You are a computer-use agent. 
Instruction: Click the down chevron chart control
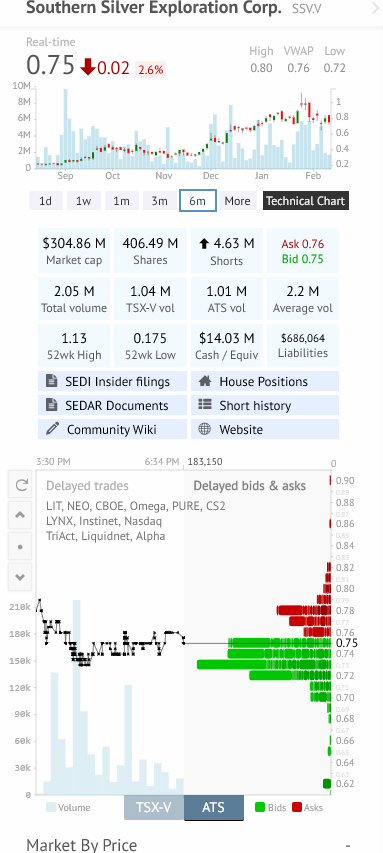pyautogui.click(x=21, y=577)
